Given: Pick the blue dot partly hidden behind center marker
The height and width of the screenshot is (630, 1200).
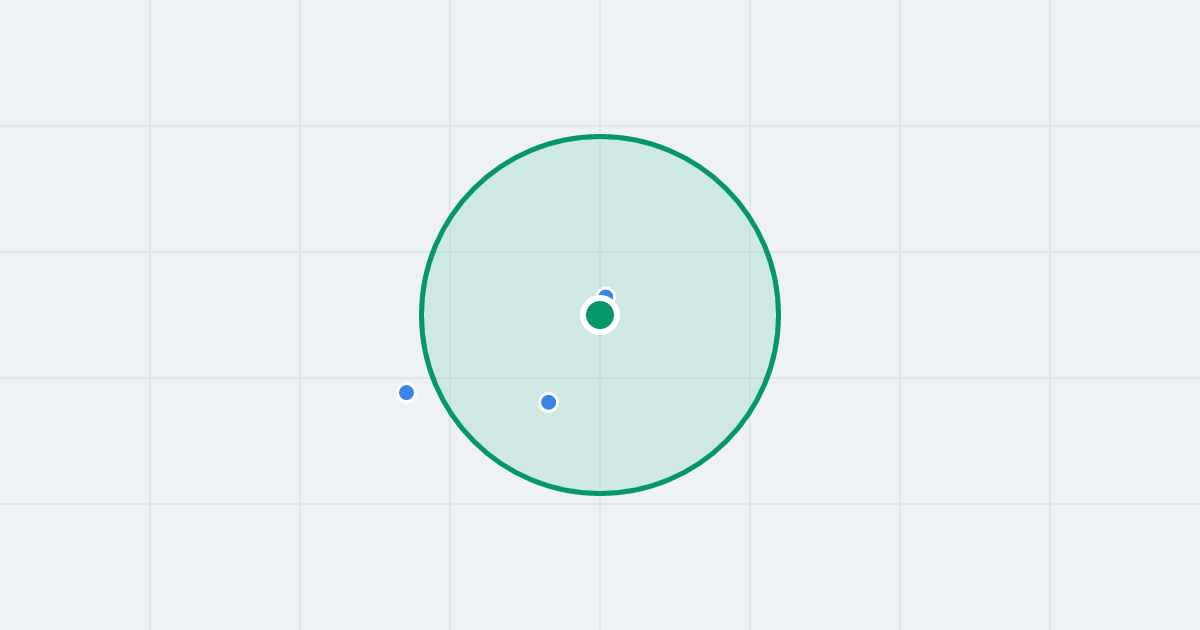Looking at the screenshot, I should pyautogui.click(x=606, y=294).
